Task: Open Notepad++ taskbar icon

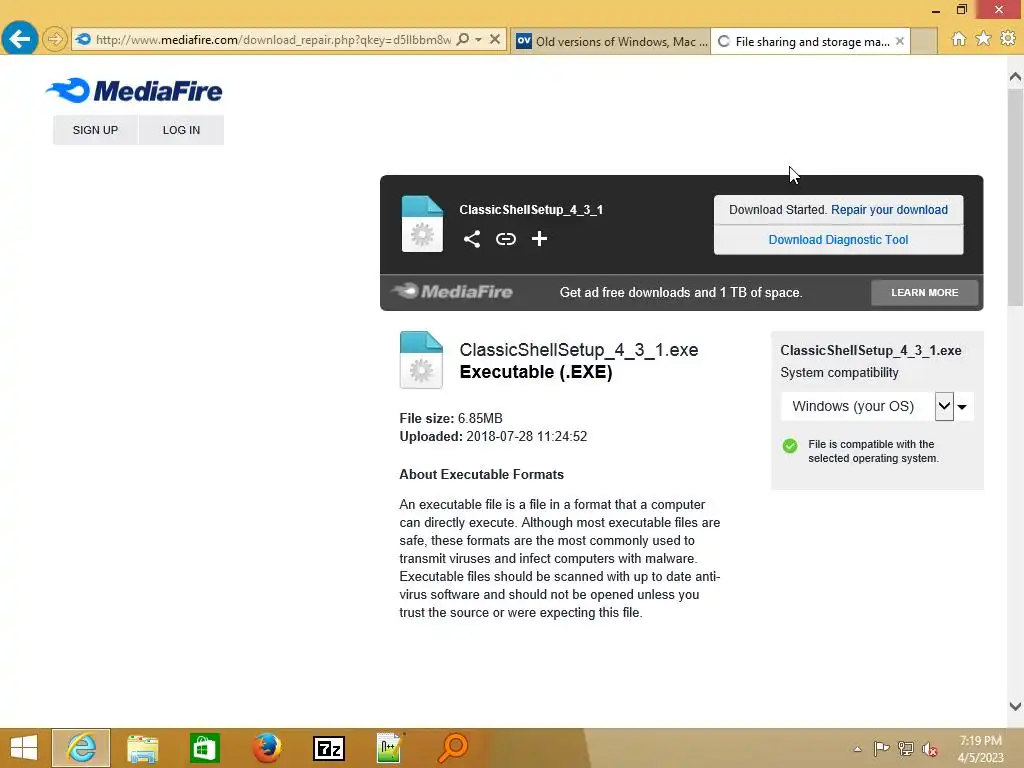Action: 390,748
